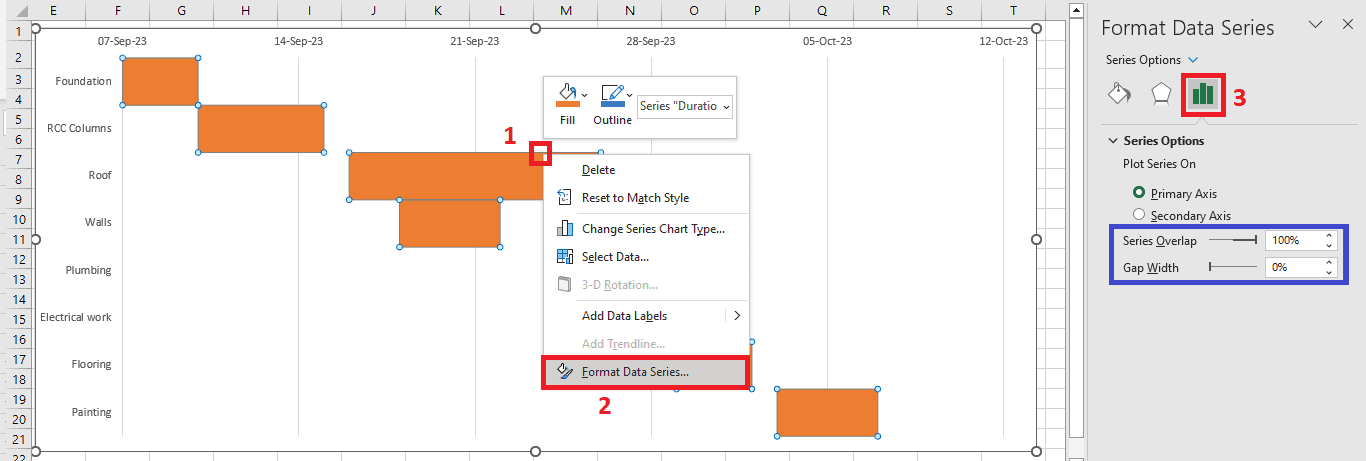Adjust the Gap Width slider
This screenshot has height=461, width=1366.
coord(1232,267)
